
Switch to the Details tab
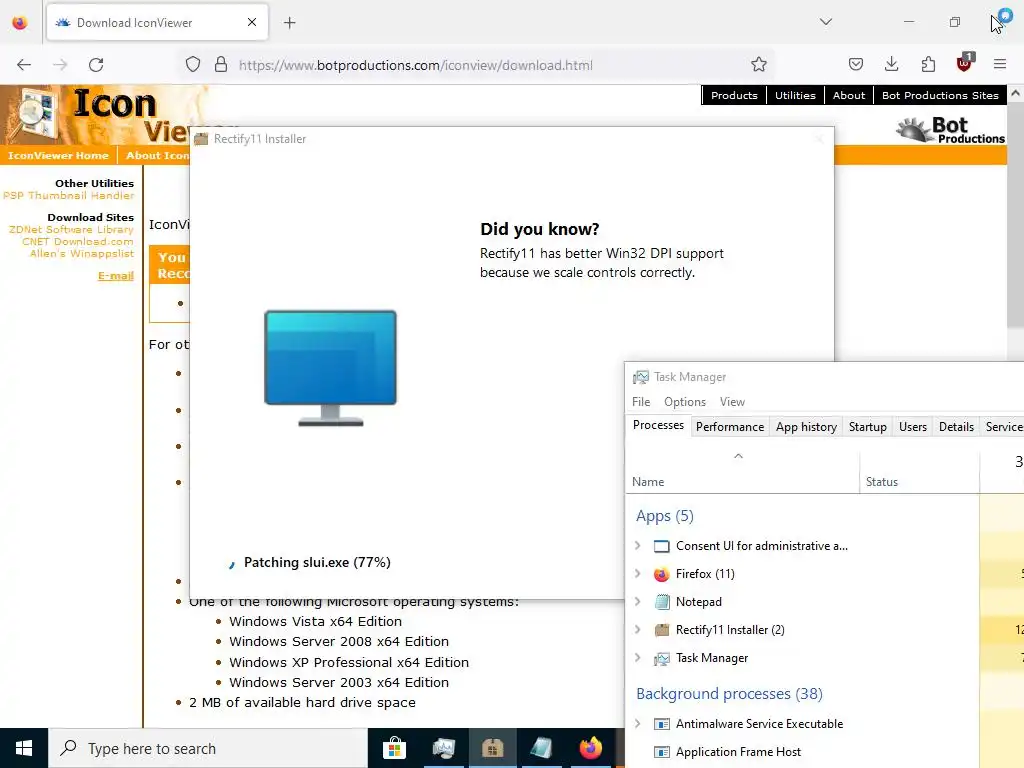point(957,426)
